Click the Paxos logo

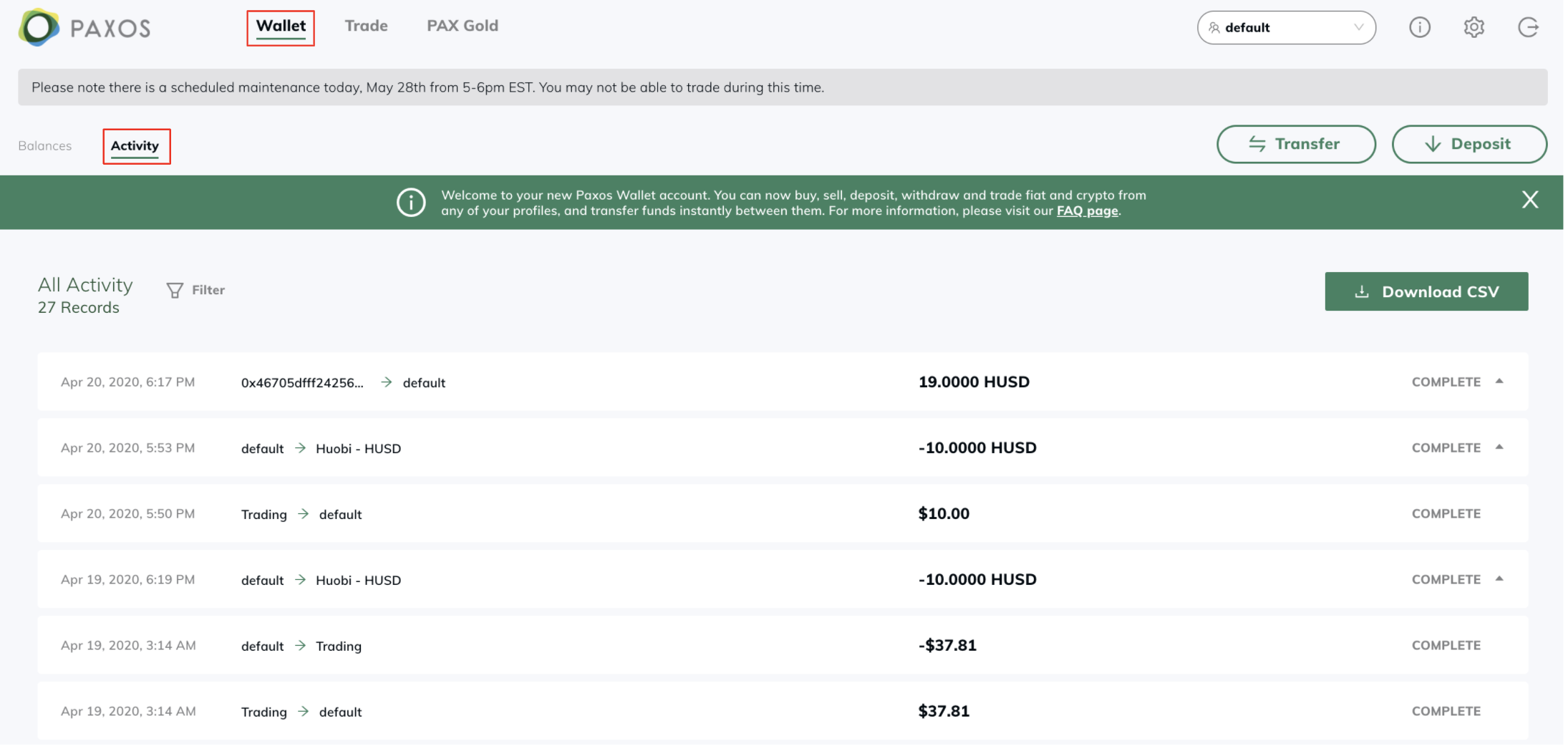point(84,28)
